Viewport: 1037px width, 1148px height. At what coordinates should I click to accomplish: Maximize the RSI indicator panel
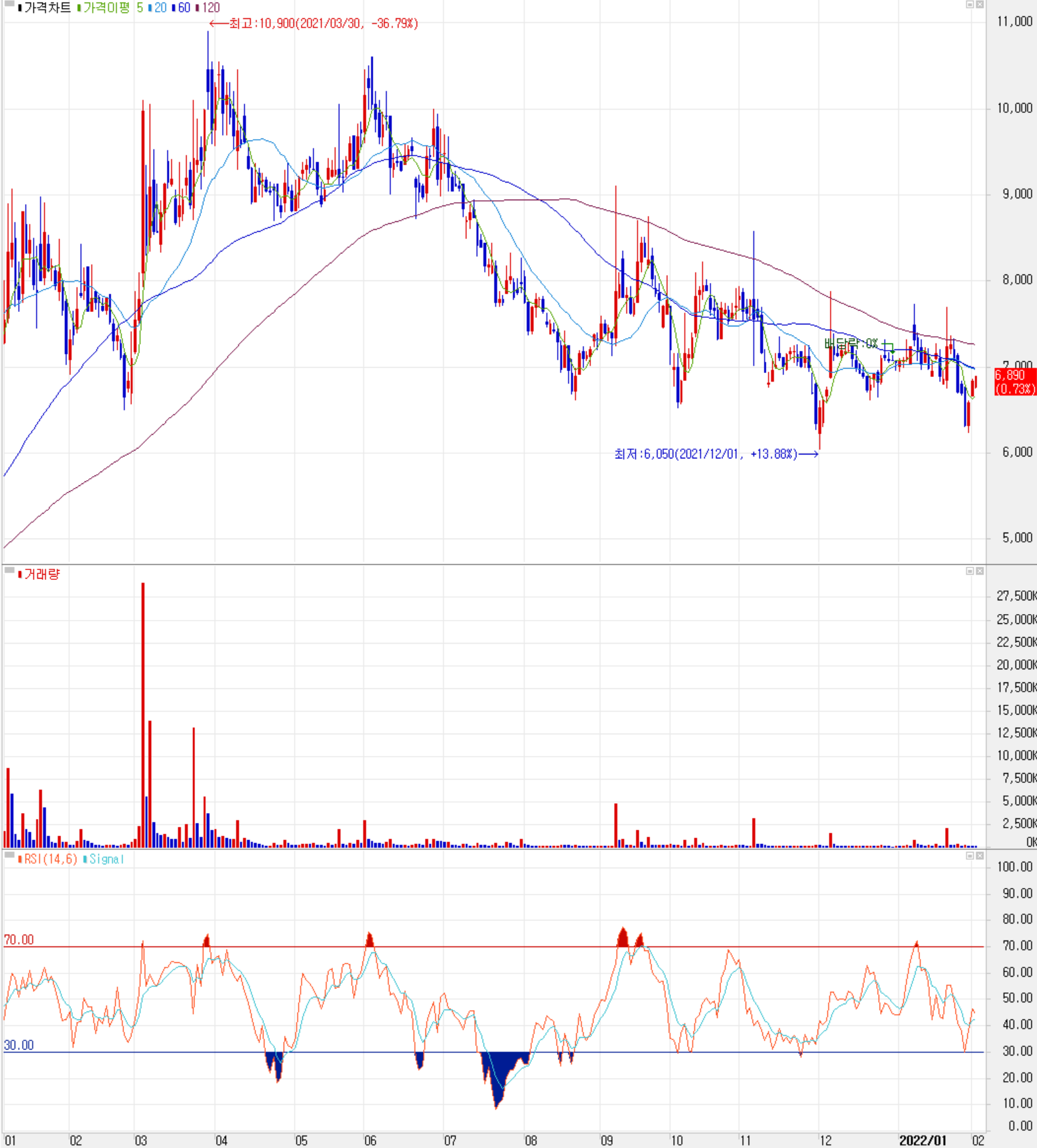pyautogui.click(x=969, y=856)
